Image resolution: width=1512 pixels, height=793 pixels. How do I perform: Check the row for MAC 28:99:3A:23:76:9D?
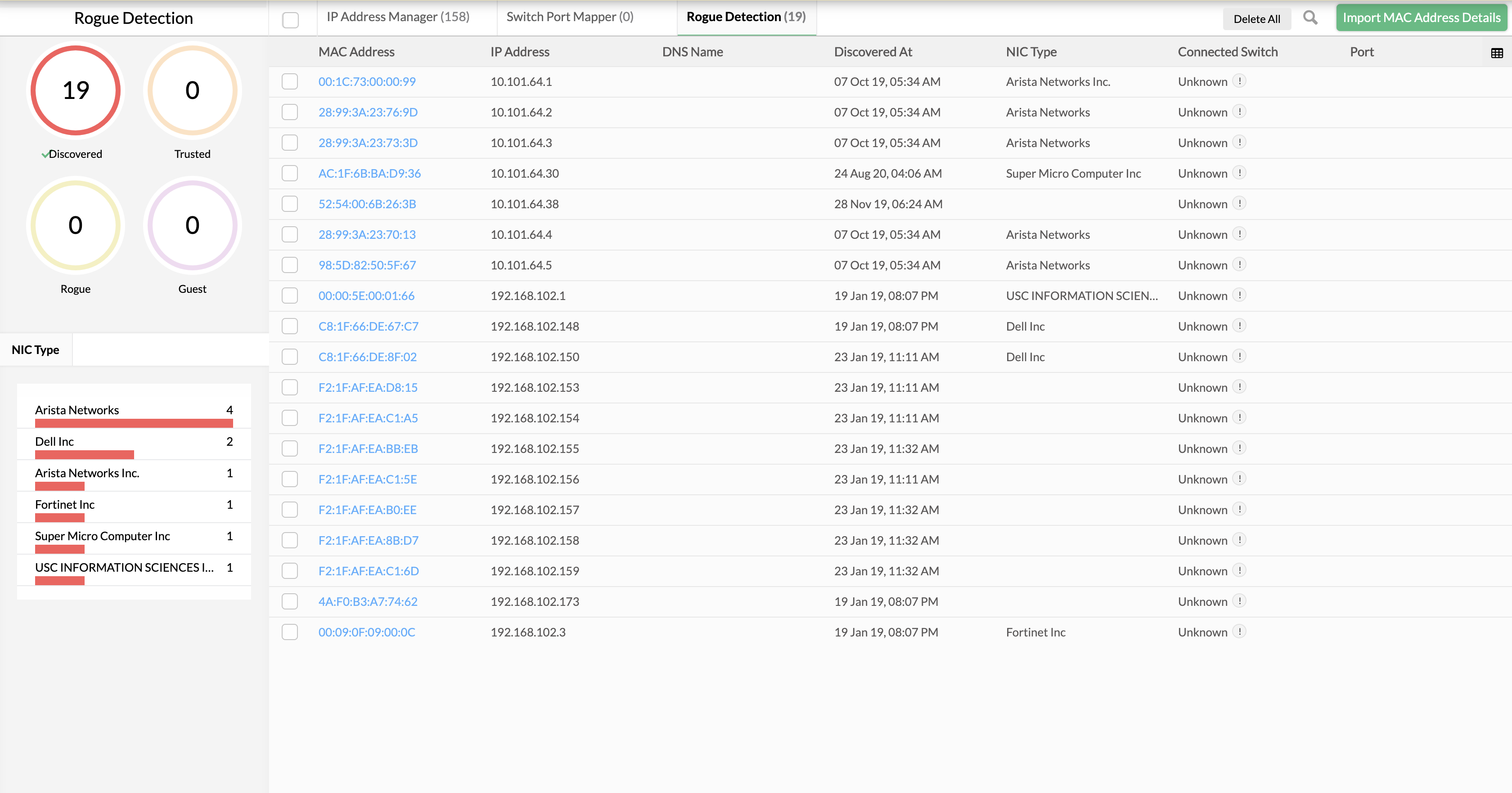[x=289, y=112]
